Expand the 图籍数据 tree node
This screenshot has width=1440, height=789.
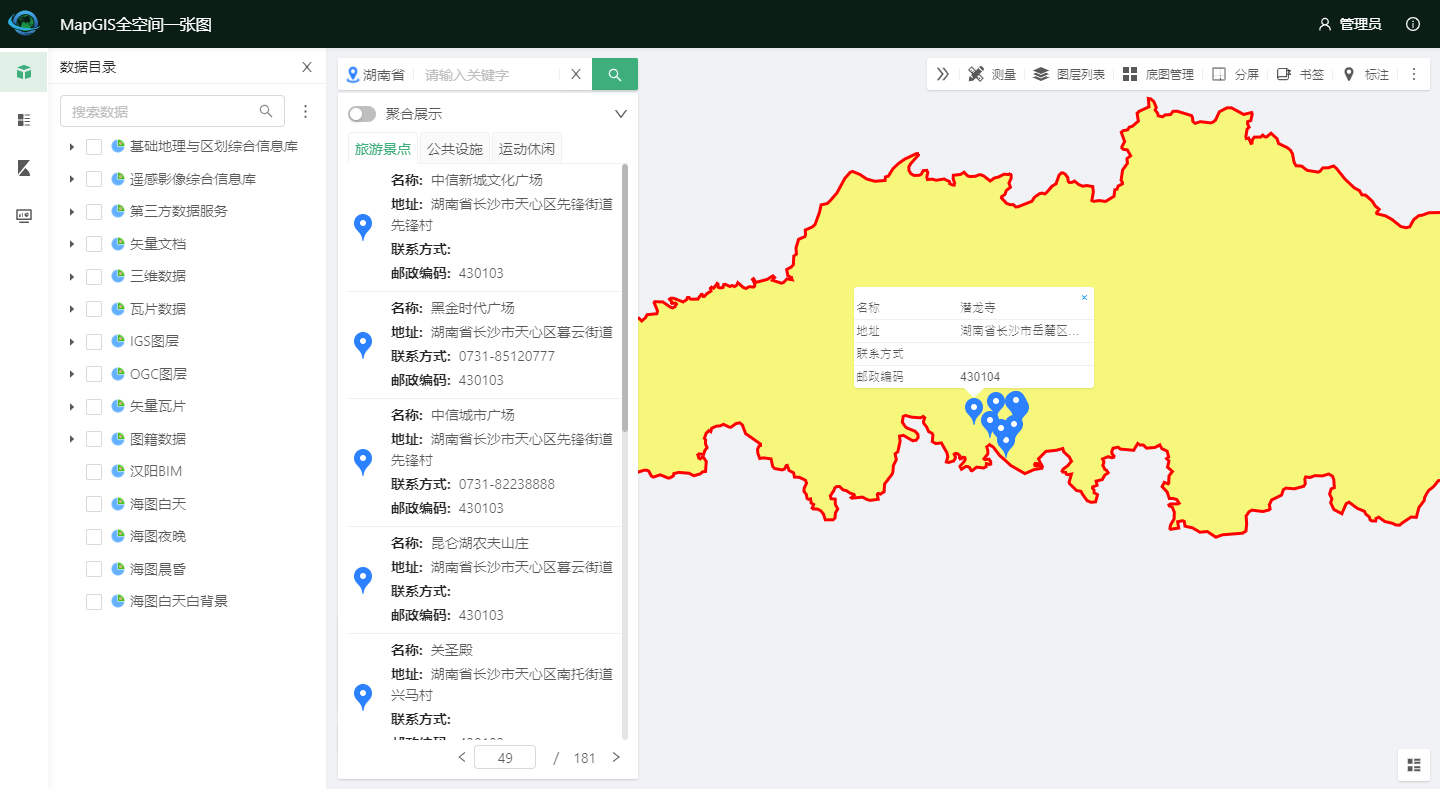(x=71, y=439)
